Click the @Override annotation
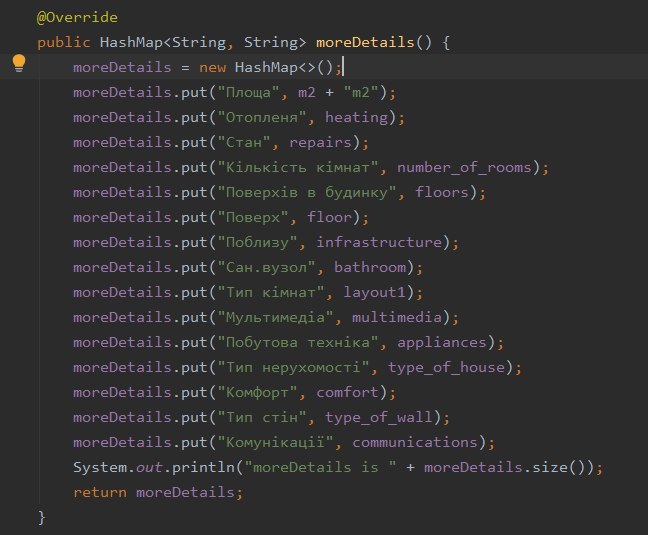Screen dimensions: 648x535 77,17
